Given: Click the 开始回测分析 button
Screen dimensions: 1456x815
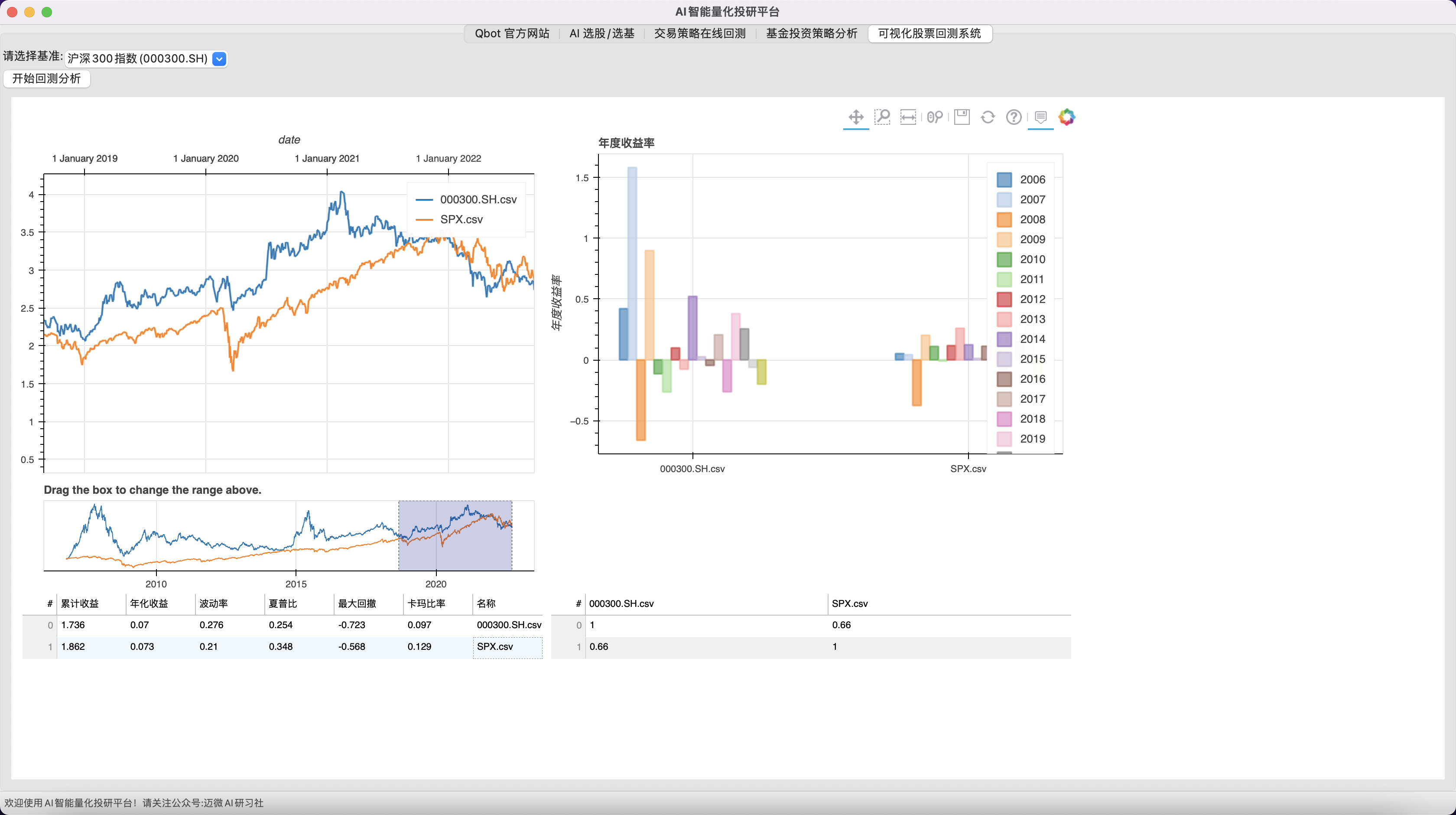Looking at the screenshot, I should tap(46, 78).
